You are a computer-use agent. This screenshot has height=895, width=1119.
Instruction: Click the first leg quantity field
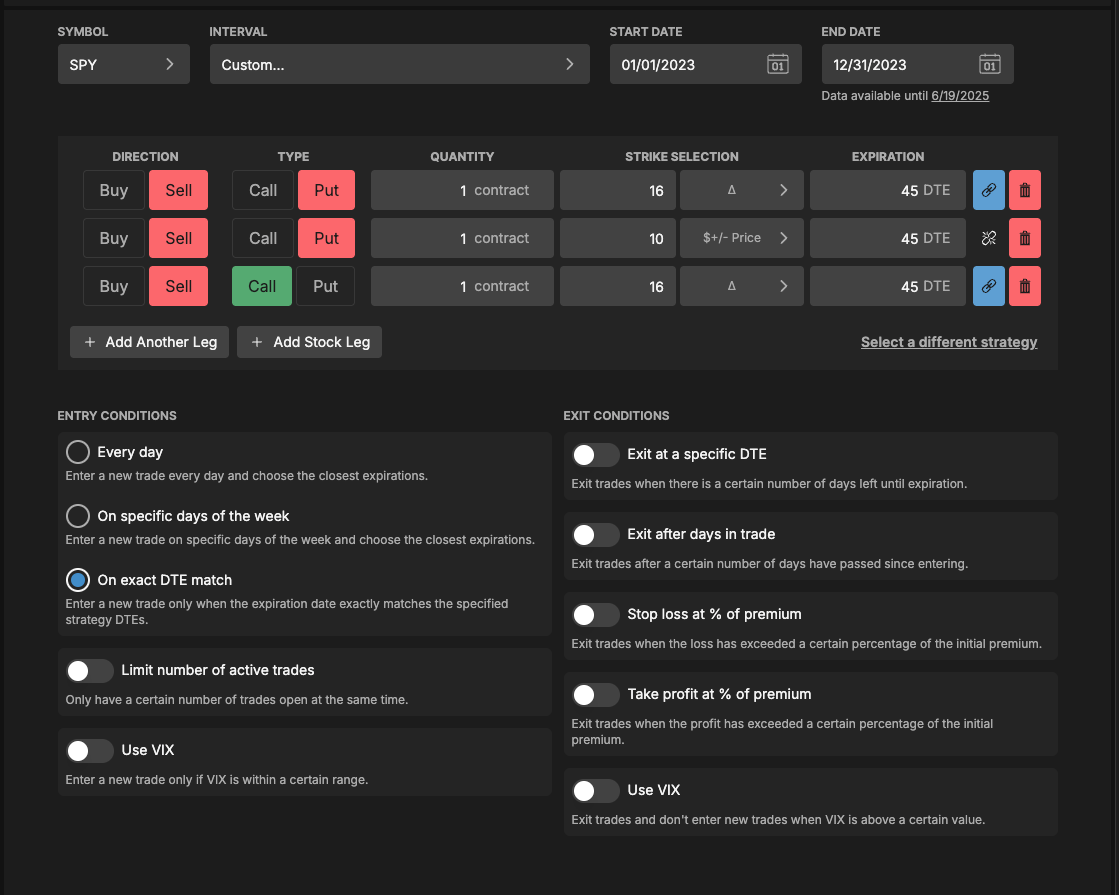coord(462,190)
